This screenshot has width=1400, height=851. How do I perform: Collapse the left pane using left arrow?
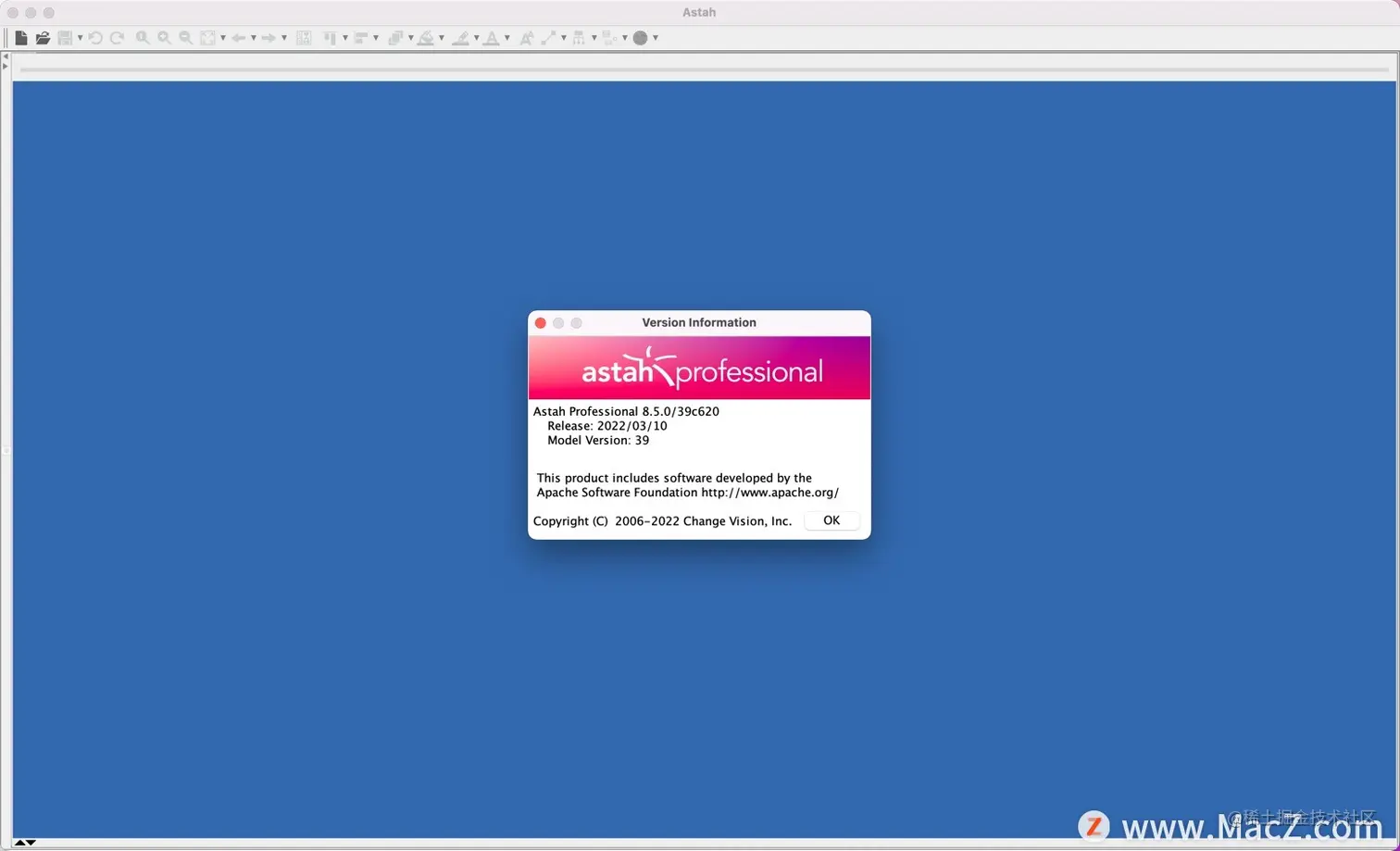coord(6,56)
